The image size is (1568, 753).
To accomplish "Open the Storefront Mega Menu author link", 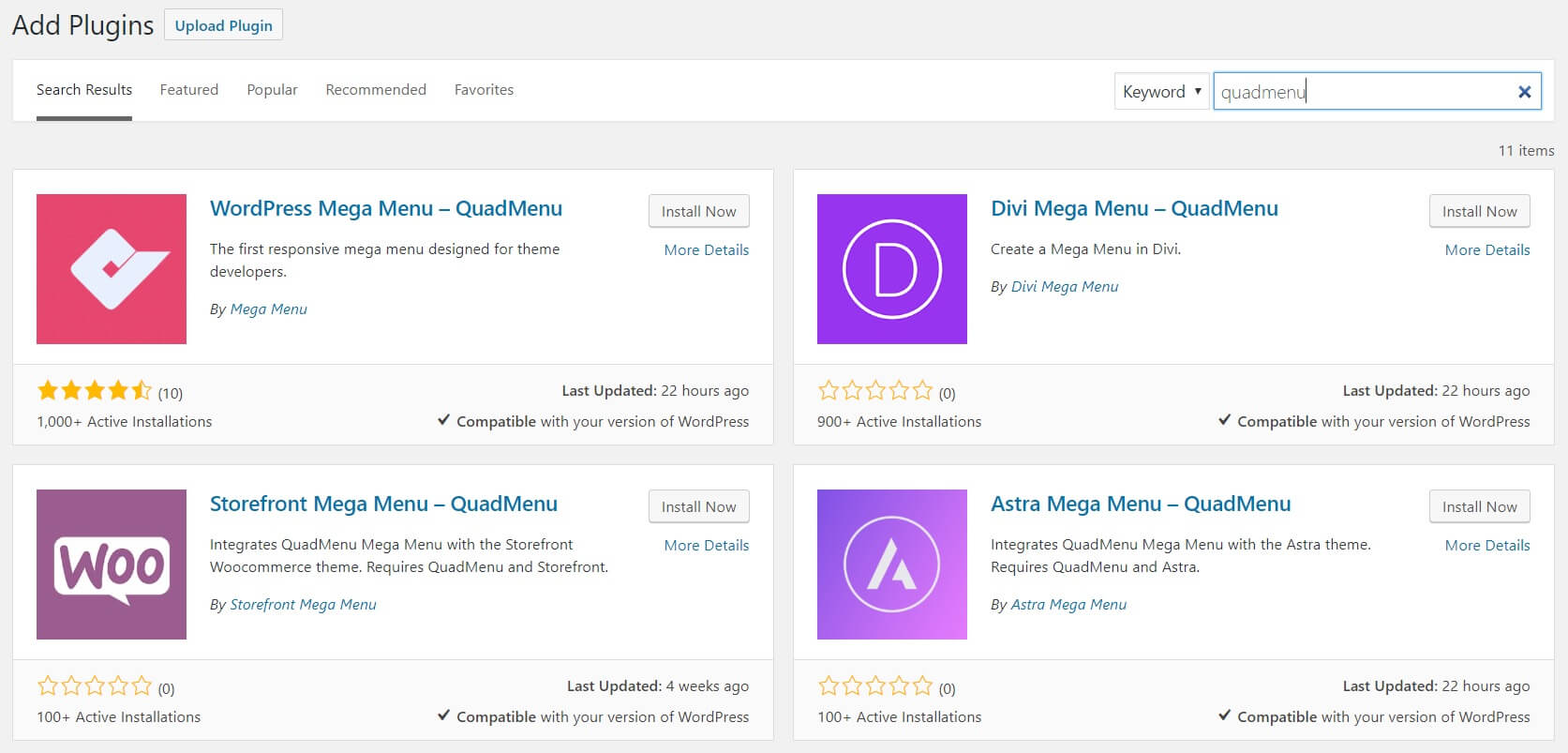I will click(x=303, y=605).
